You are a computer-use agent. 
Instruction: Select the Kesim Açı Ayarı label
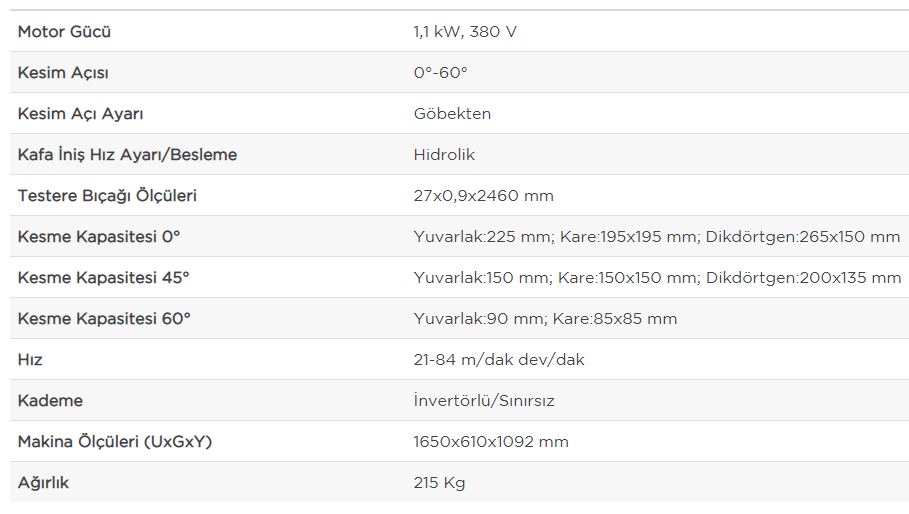(81, 114)
